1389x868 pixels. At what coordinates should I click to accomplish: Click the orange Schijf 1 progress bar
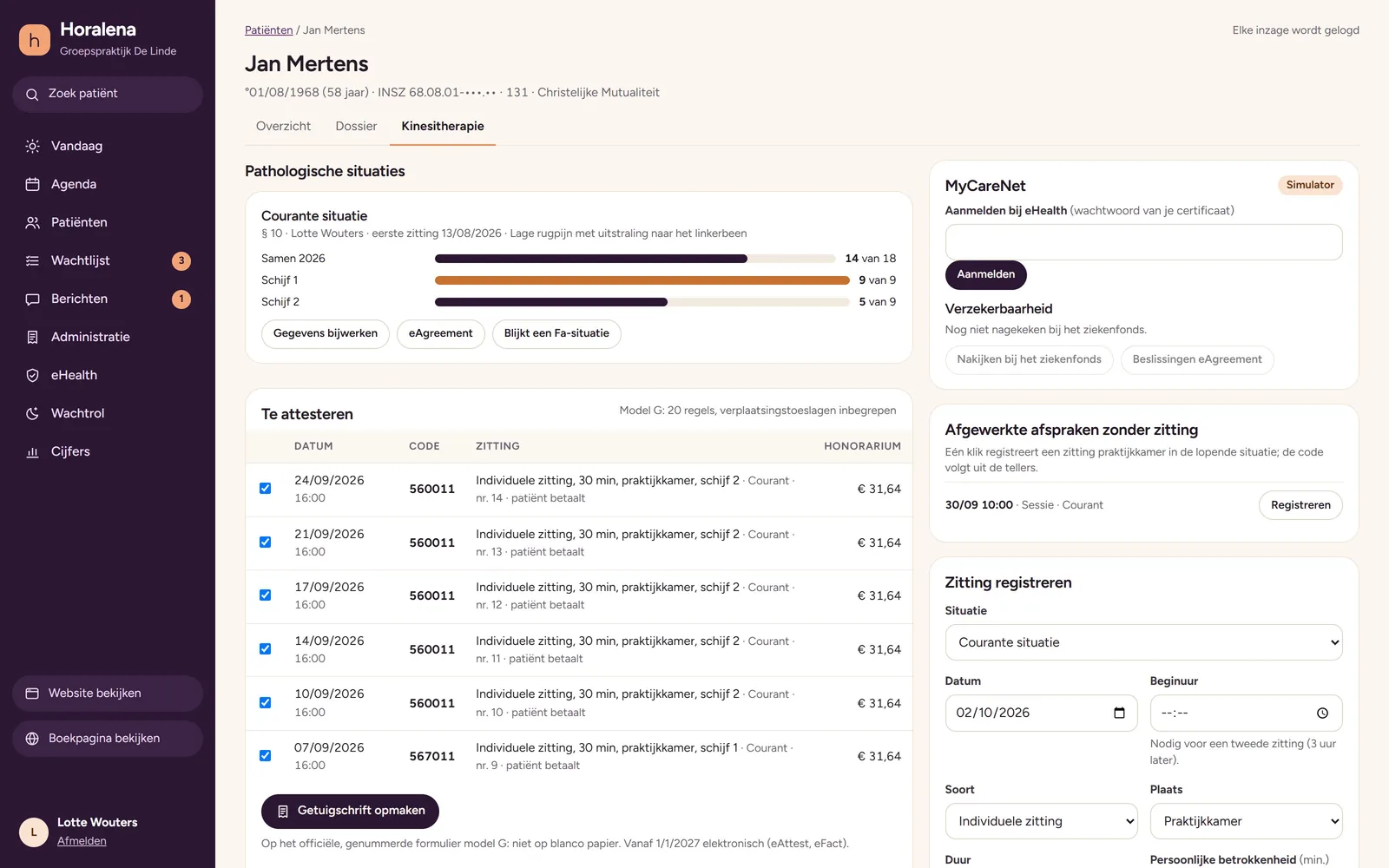(642, 280)
